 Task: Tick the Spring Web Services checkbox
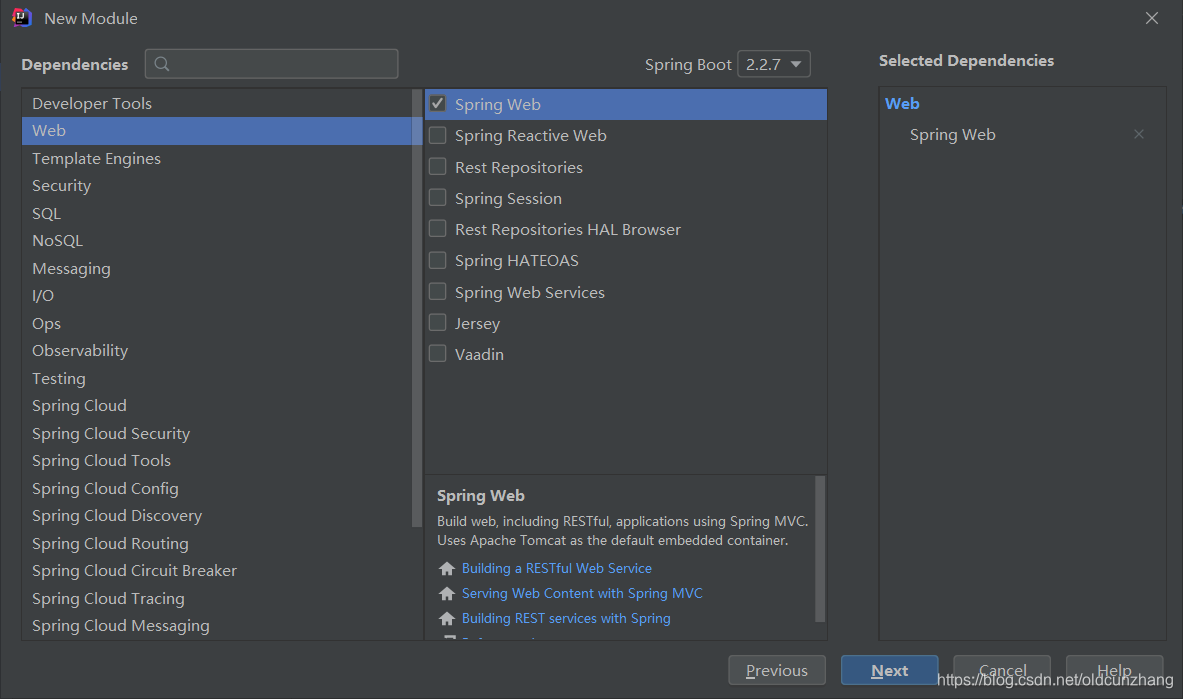(x=438, y=291)
